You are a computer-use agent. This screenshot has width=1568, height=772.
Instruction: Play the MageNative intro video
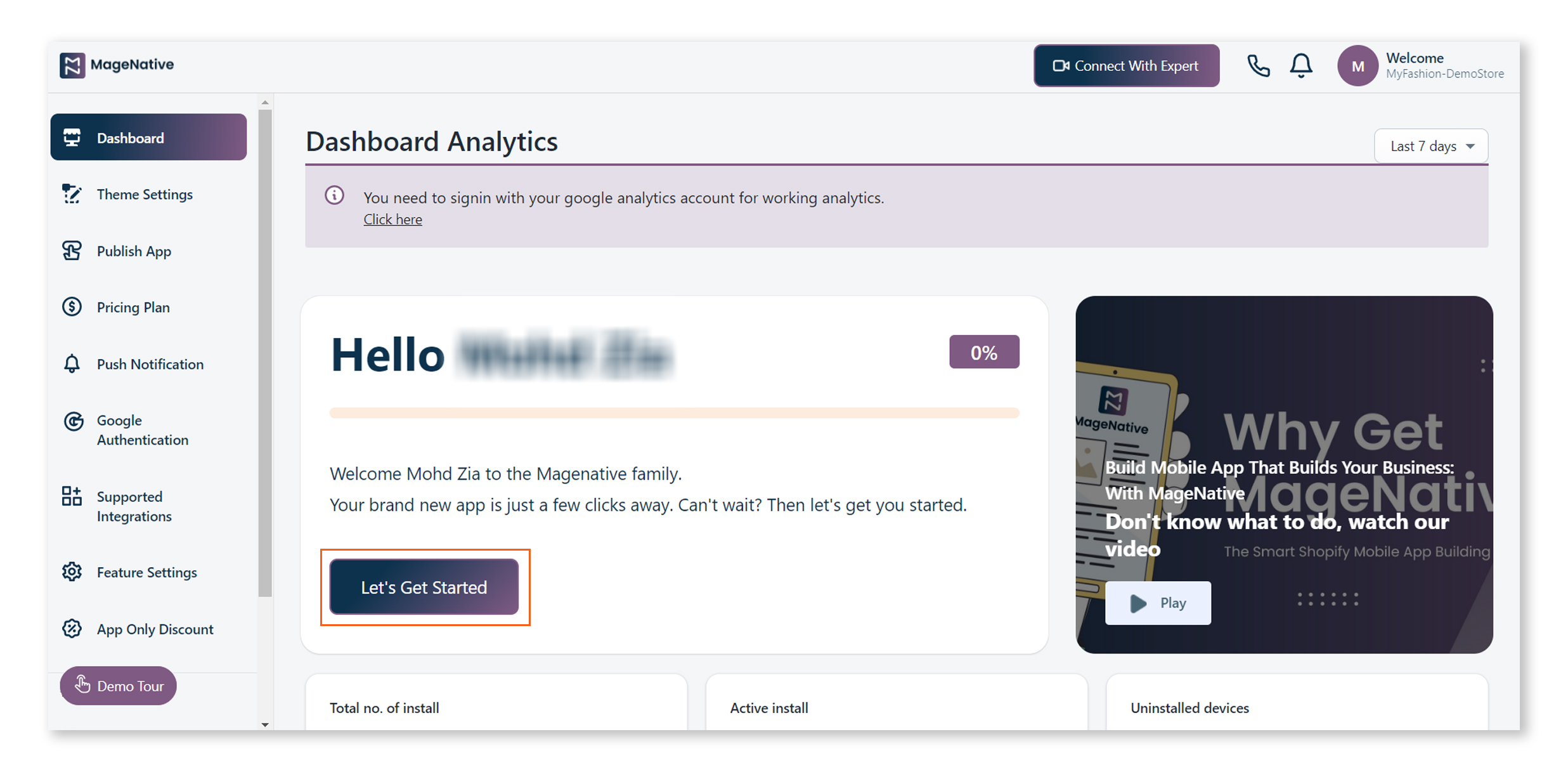click(1158, 603)
